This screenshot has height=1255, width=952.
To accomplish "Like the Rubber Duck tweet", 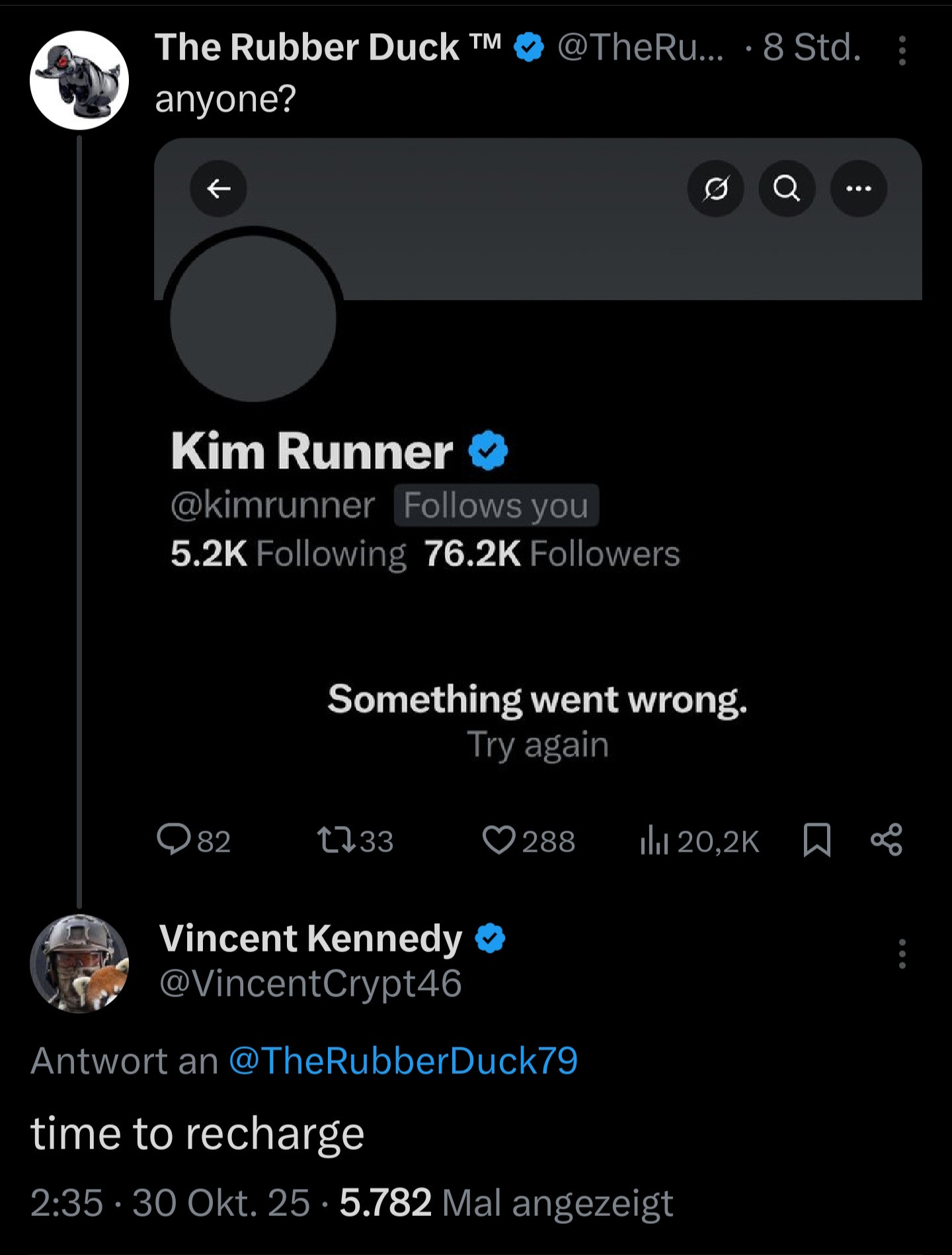I will click(499, 840).
